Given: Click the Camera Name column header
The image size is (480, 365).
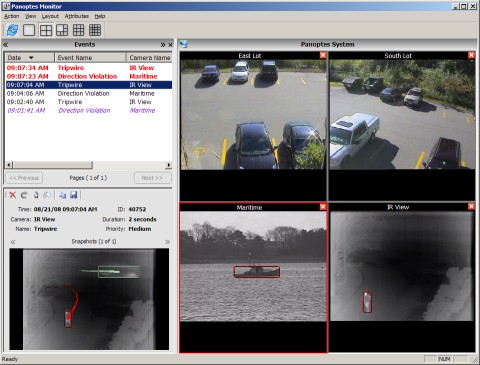Looking at the screenshot, I should click(149, 58).
